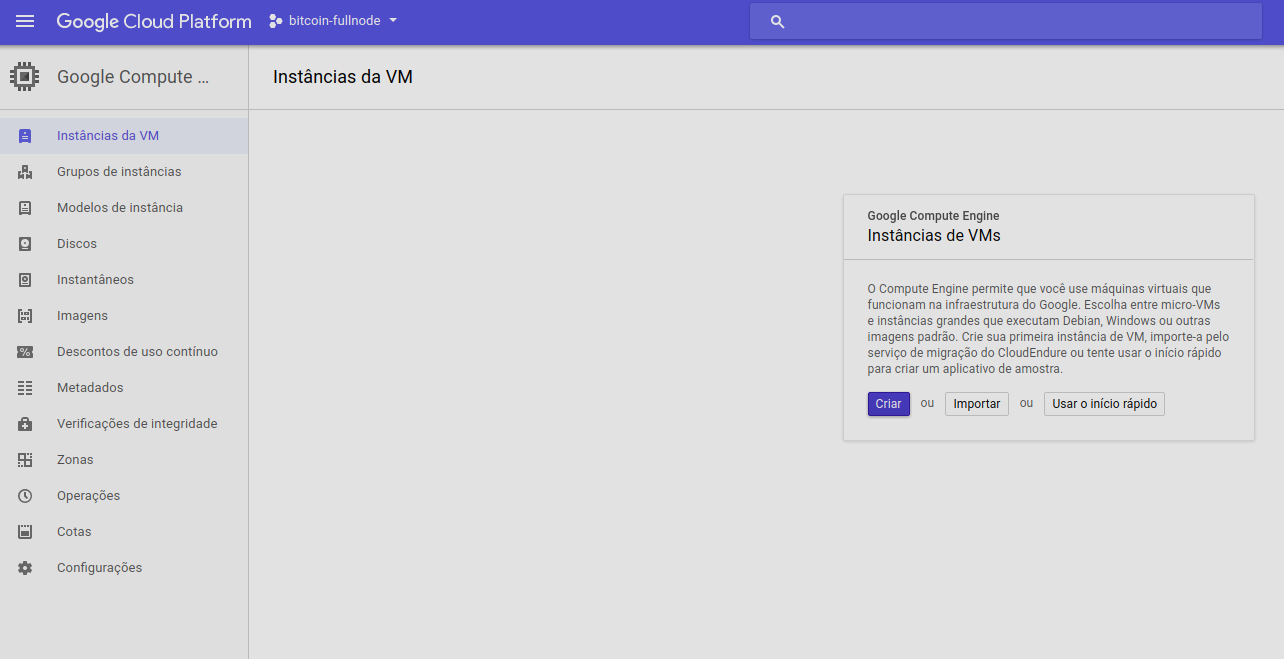1284x659 pixels.
Task: Open Descontos de uso contínuo
Action: pos(124,352)
